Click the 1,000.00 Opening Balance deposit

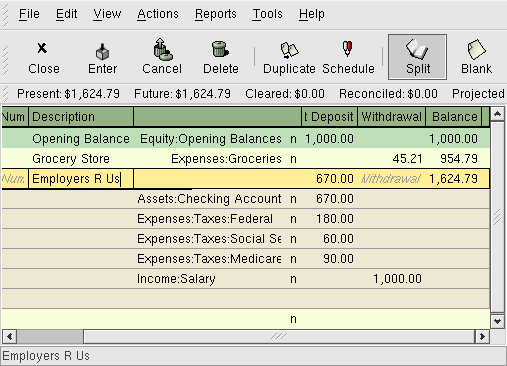(329, 139)
